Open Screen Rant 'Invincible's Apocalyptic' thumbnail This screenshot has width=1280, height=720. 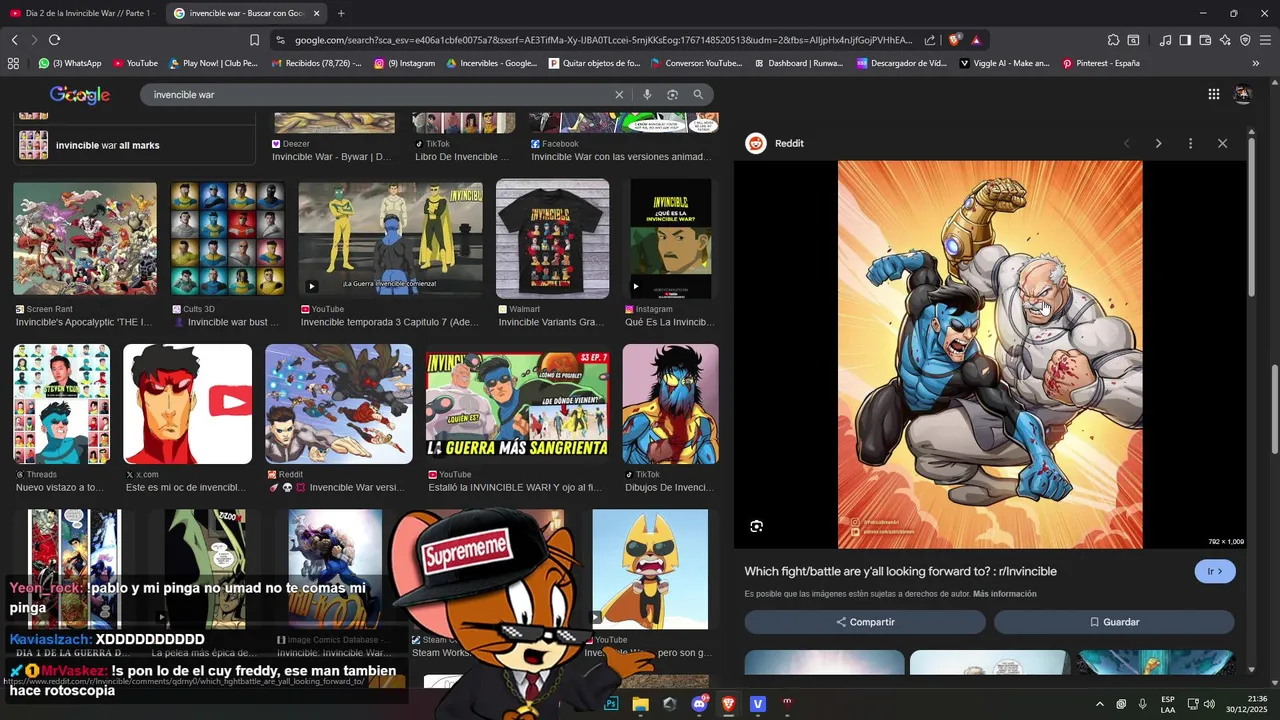(85, 238)
